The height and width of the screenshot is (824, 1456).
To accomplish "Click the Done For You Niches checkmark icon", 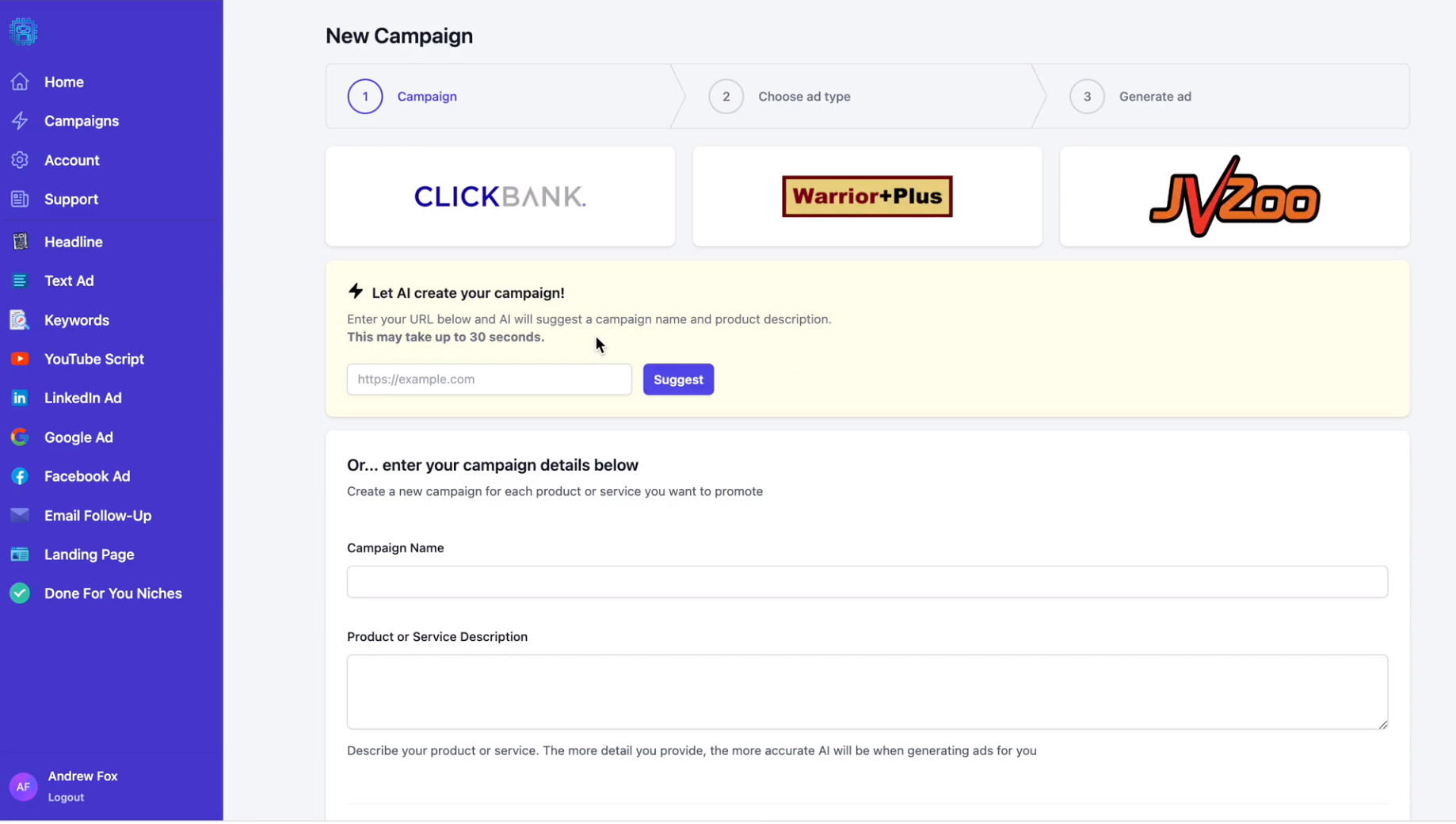I will 20,593.
